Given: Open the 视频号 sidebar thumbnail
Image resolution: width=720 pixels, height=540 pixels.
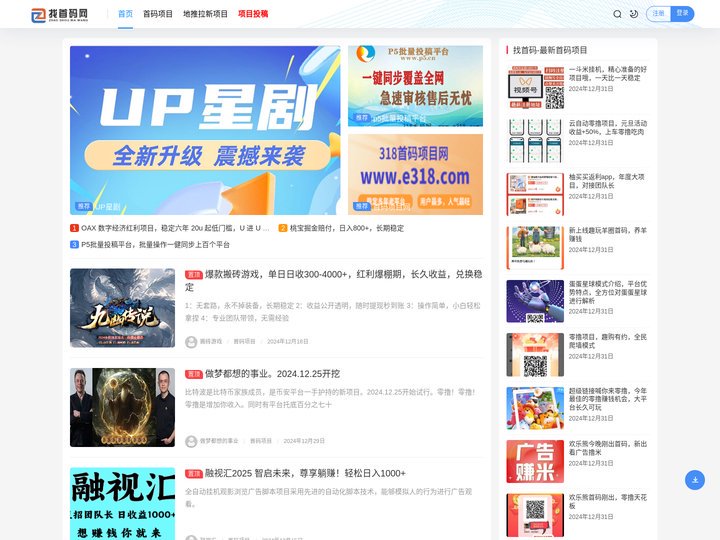Looking at the screenshot, I should coord(535,88).
